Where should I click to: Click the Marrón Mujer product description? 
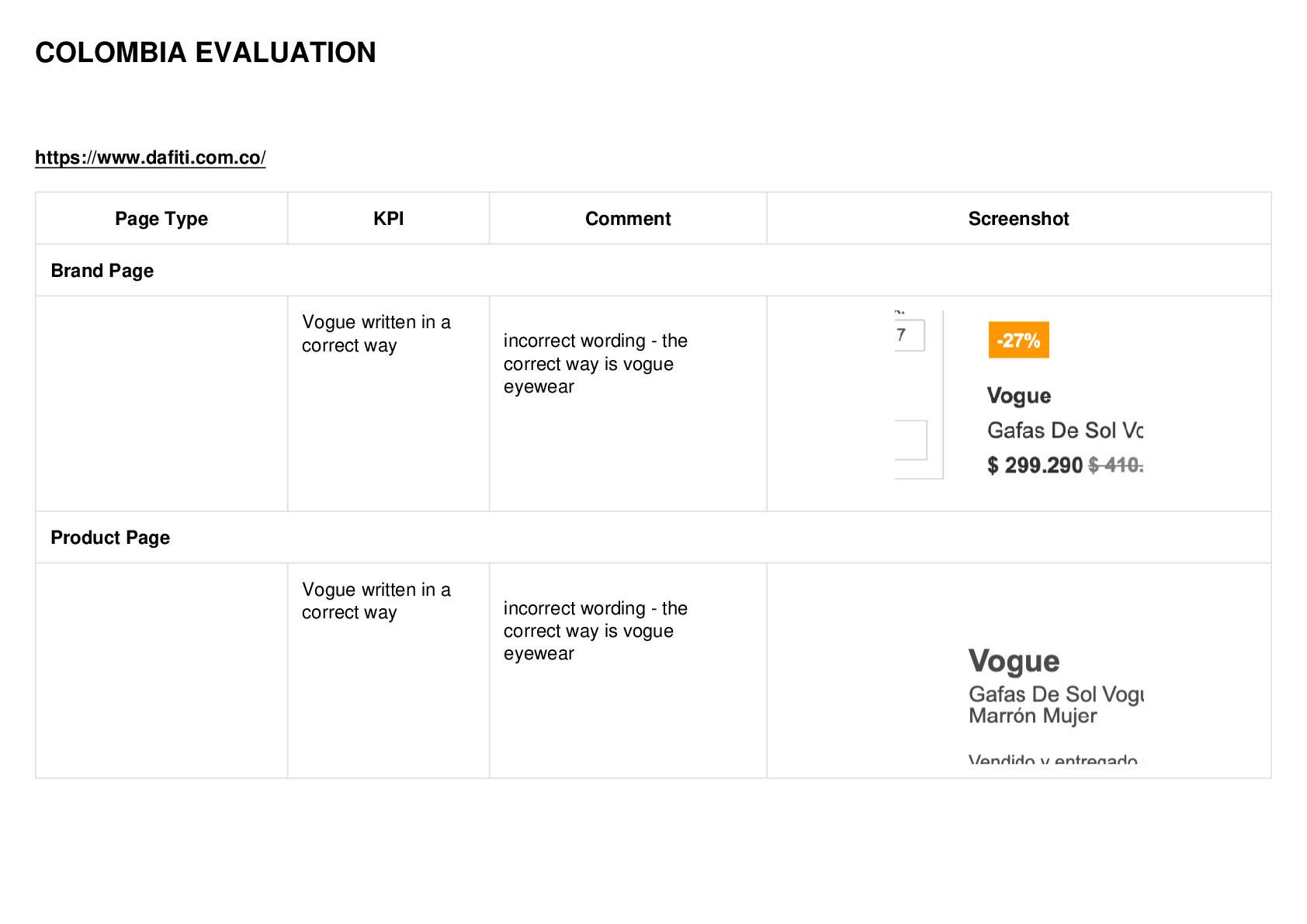(1032, 715)
